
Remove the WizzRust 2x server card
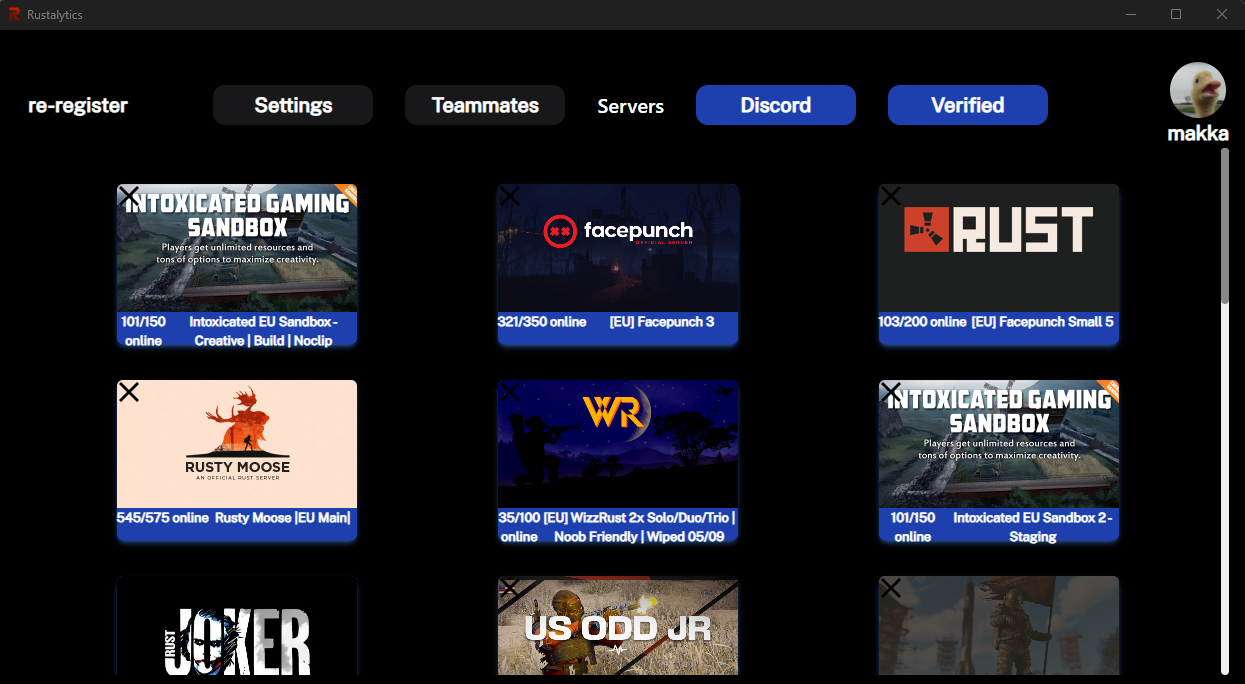click(510, 392)
